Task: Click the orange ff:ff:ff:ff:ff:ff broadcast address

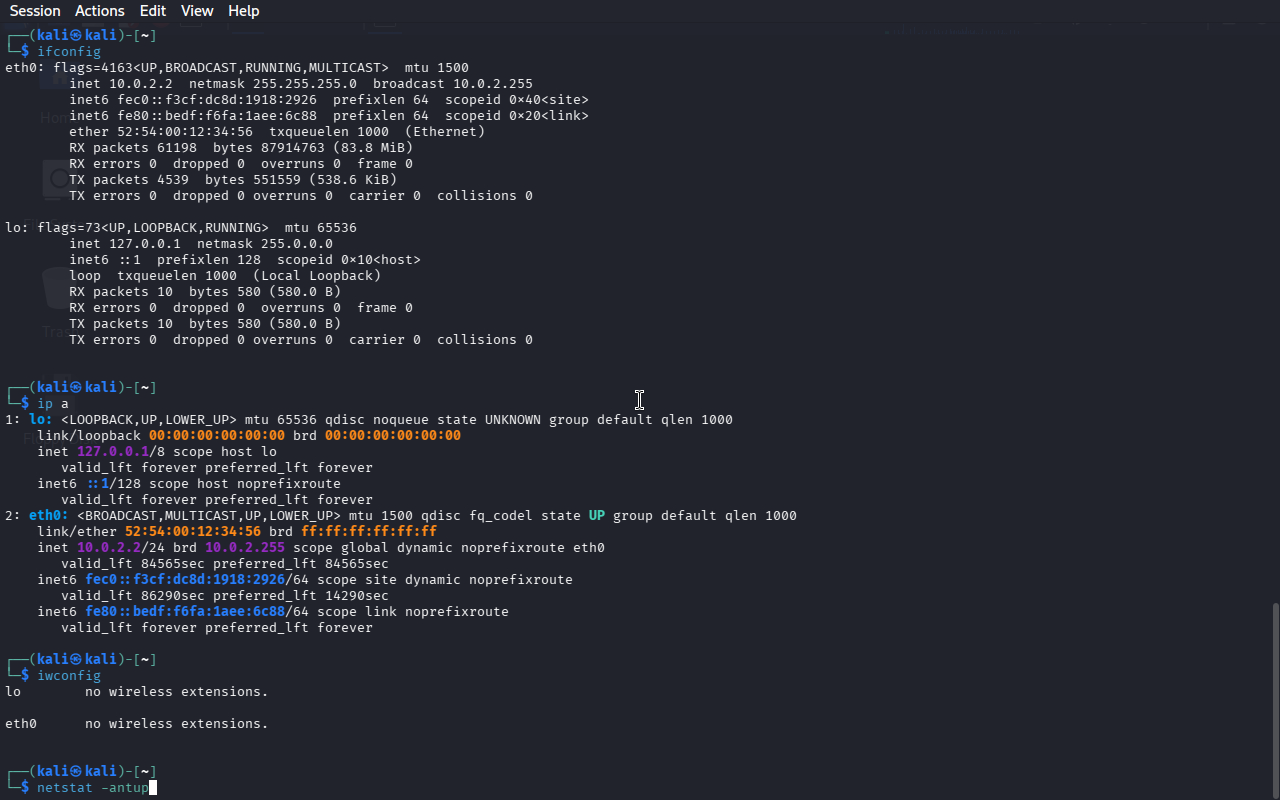Action: coord(369,532)
